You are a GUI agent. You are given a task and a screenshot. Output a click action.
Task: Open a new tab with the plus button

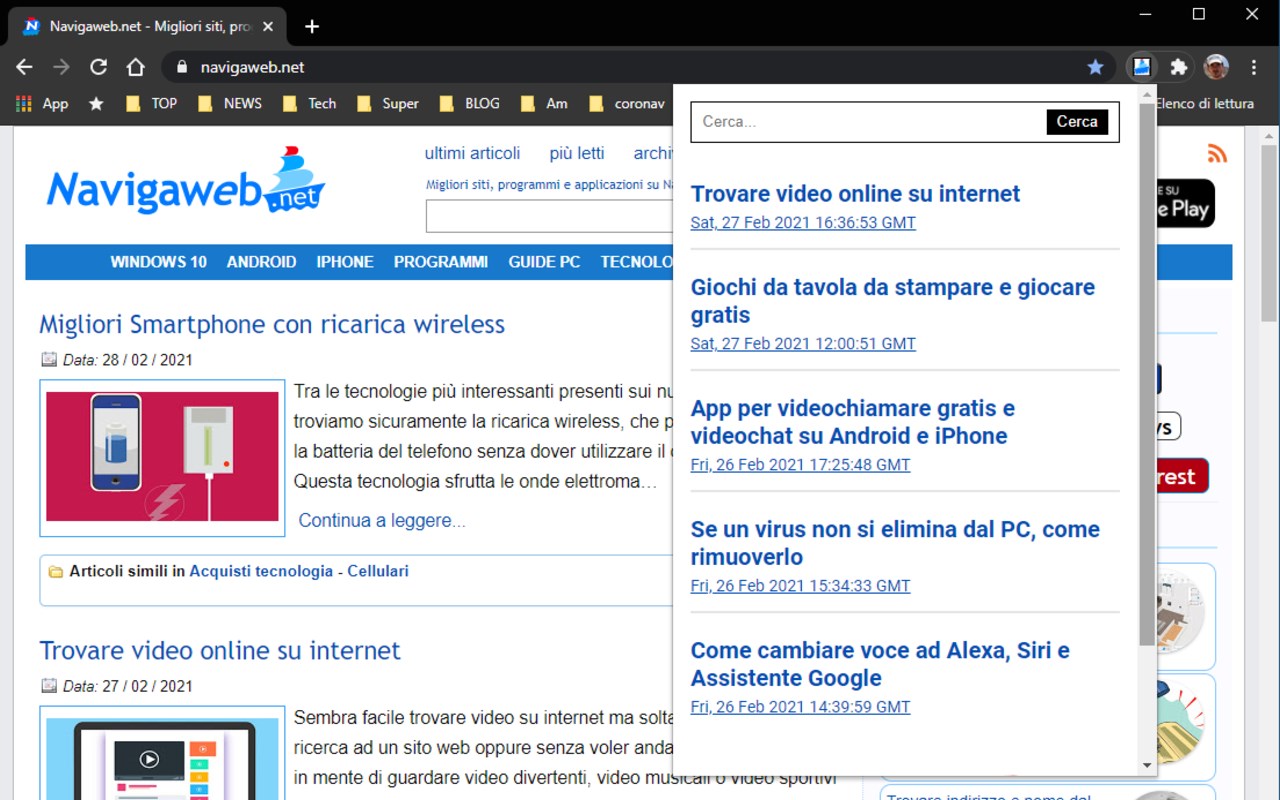[x=312, y=26]
